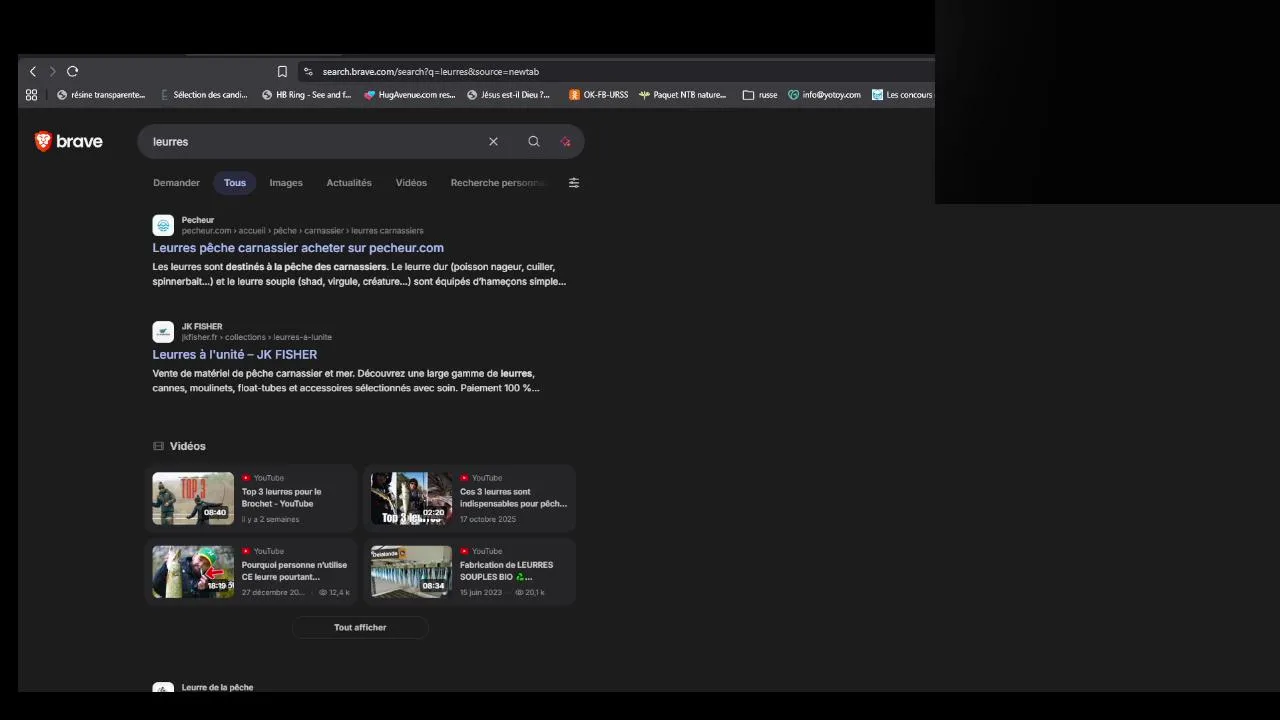Click the JK FISHER result description text
1280x720 pixels.
point(346,381)
